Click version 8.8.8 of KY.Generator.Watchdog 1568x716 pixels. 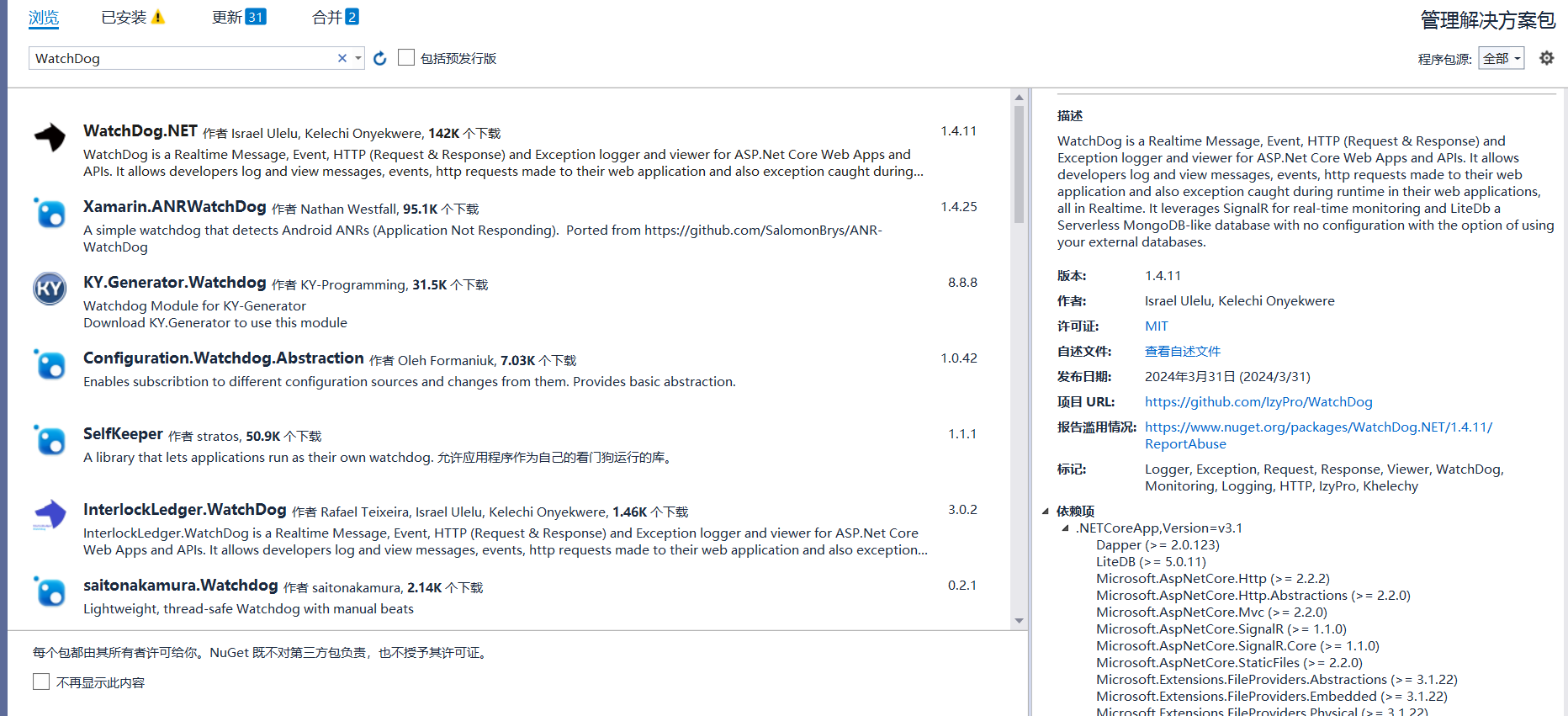click(x=962, y=282)
